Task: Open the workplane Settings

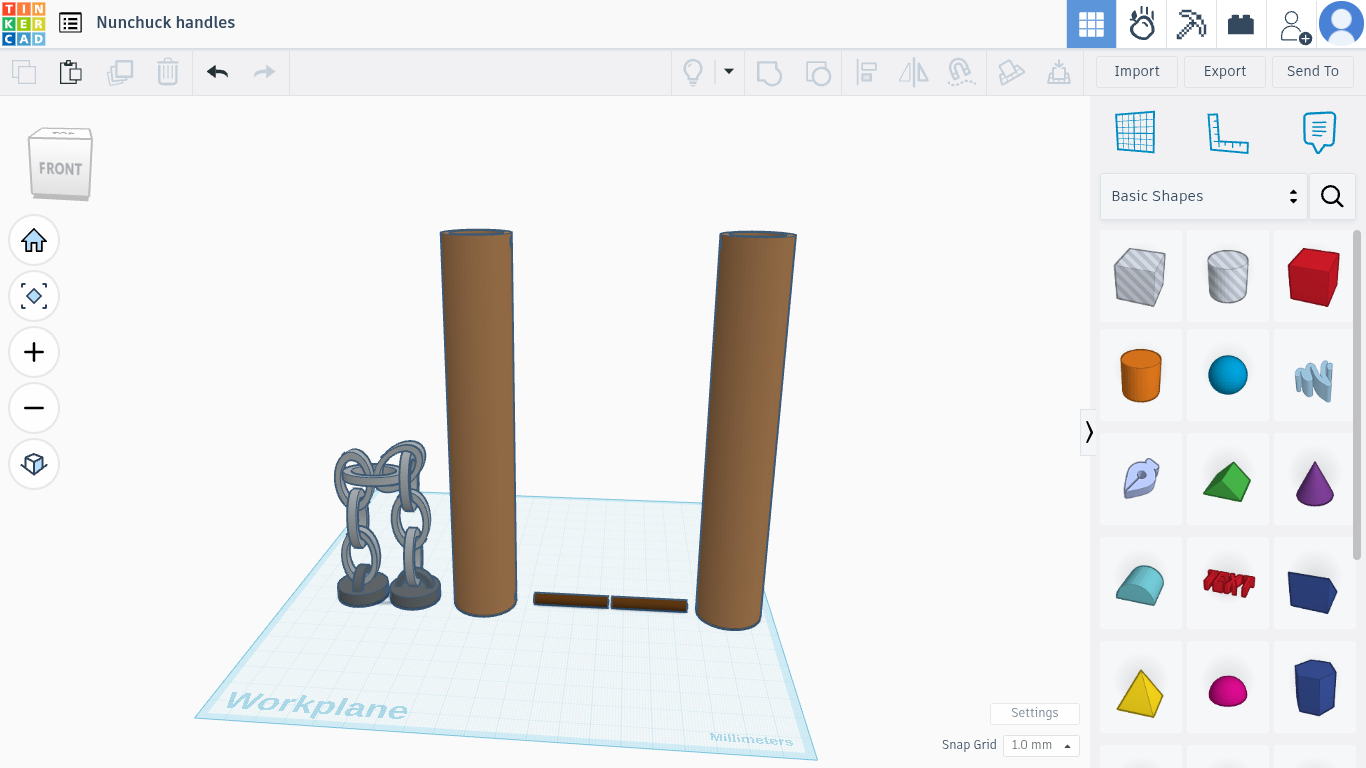Action: point(1035,713)
